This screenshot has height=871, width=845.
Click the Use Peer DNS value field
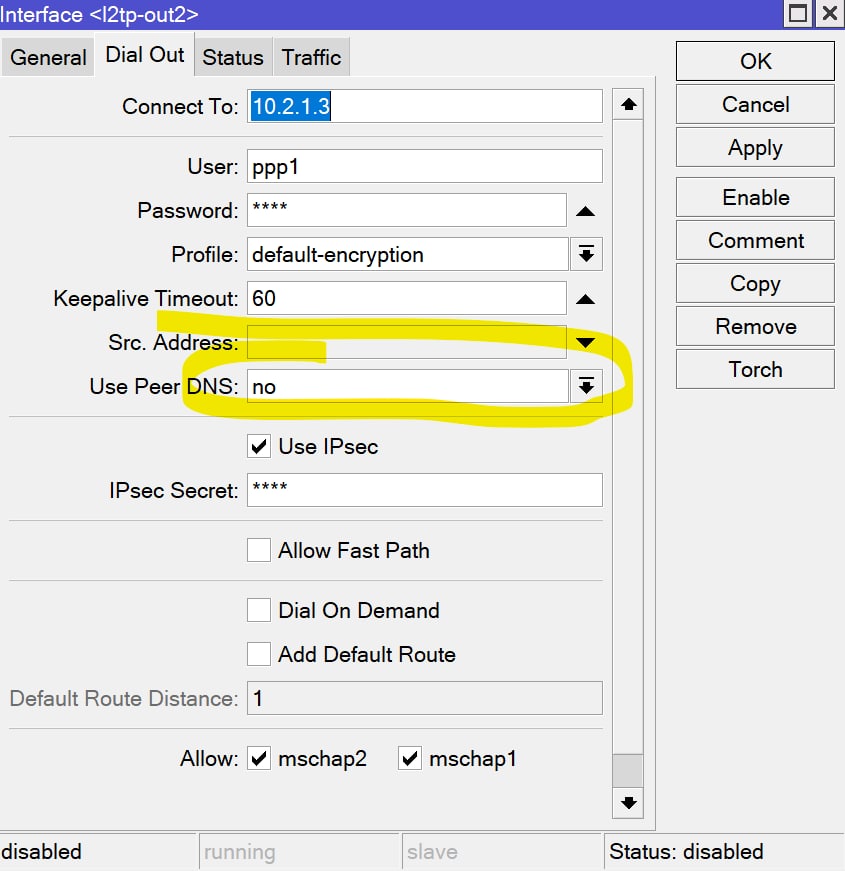pos(408,386)
